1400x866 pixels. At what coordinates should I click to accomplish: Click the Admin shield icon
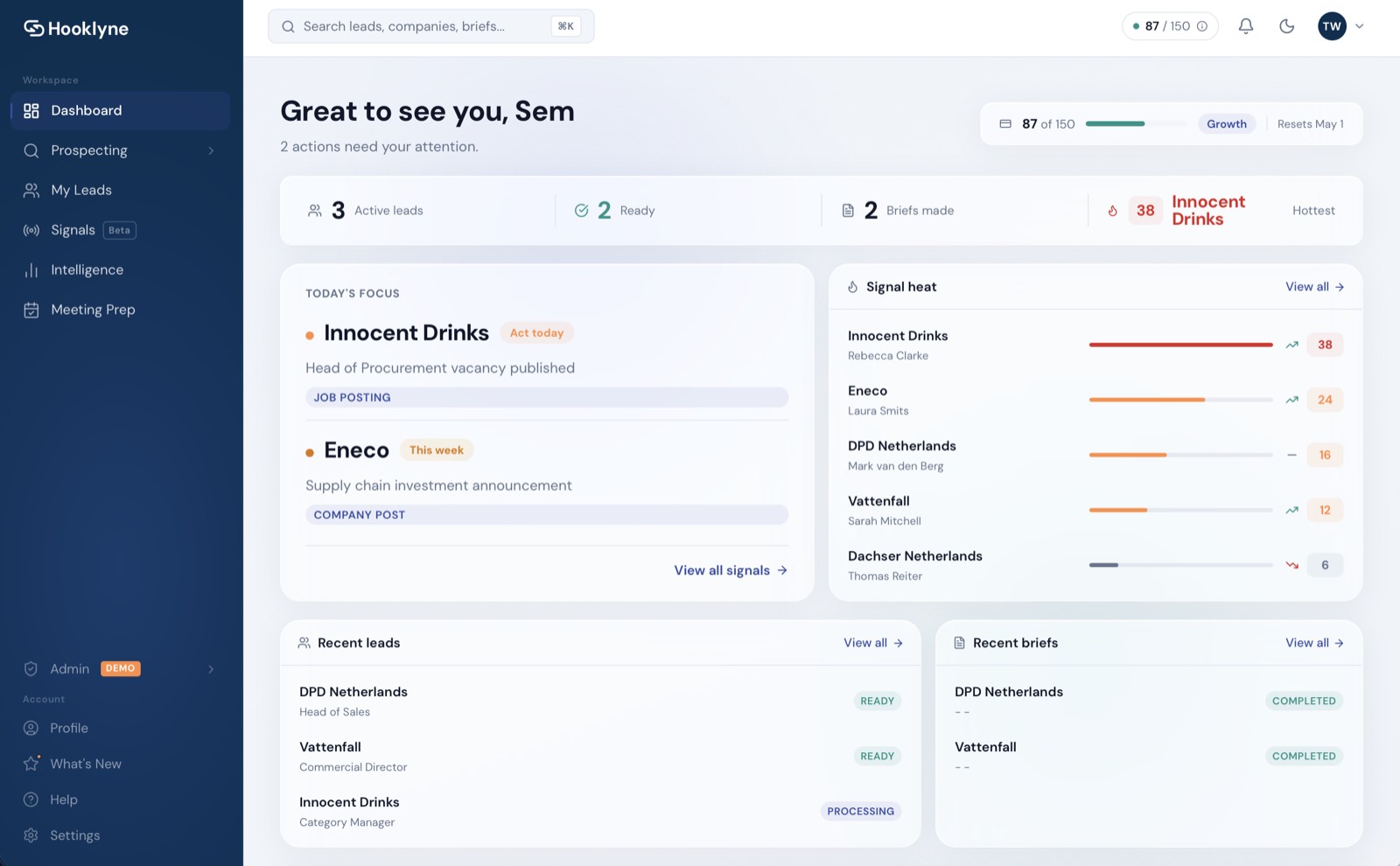click(31, 668)
